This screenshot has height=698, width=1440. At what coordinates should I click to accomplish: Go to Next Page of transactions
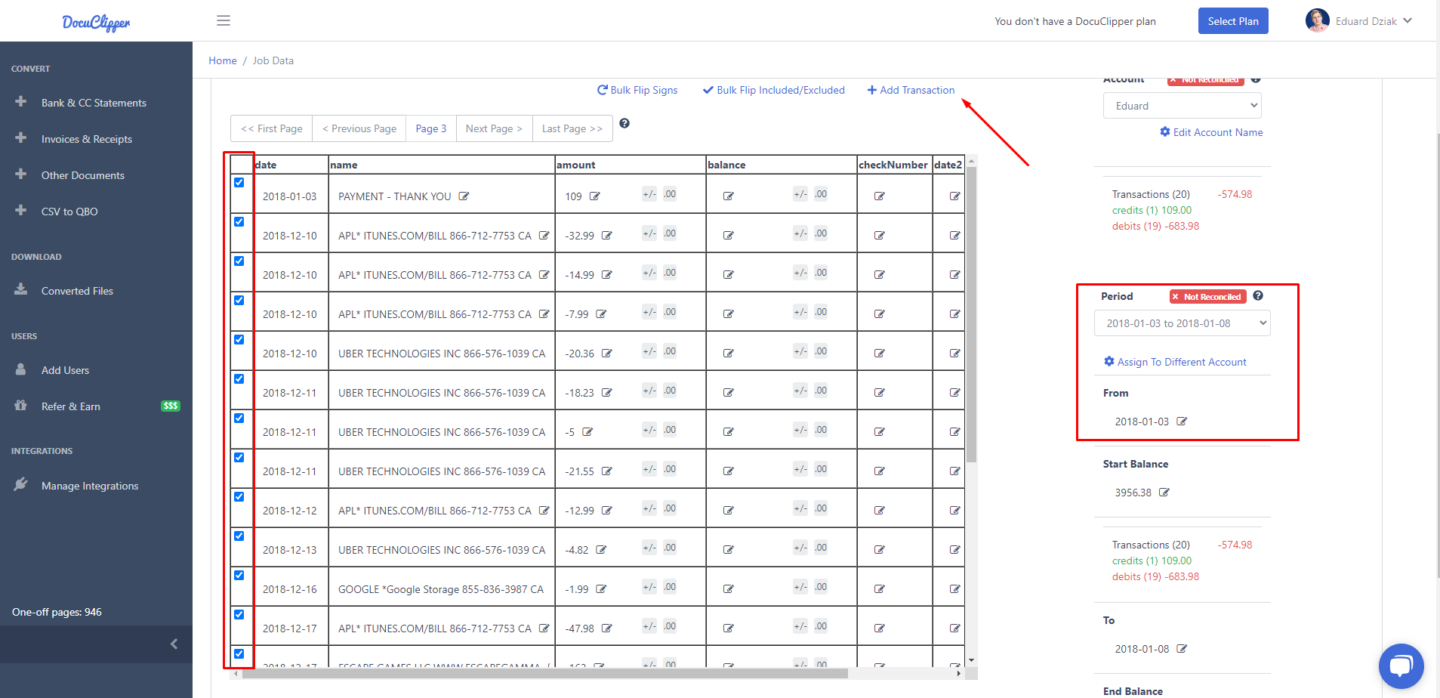494,128
